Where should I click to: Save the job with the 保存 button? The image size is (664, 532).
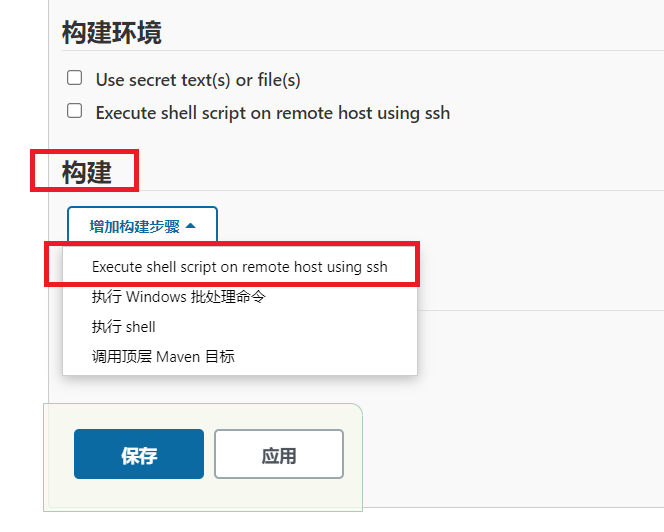pos(139,454)
